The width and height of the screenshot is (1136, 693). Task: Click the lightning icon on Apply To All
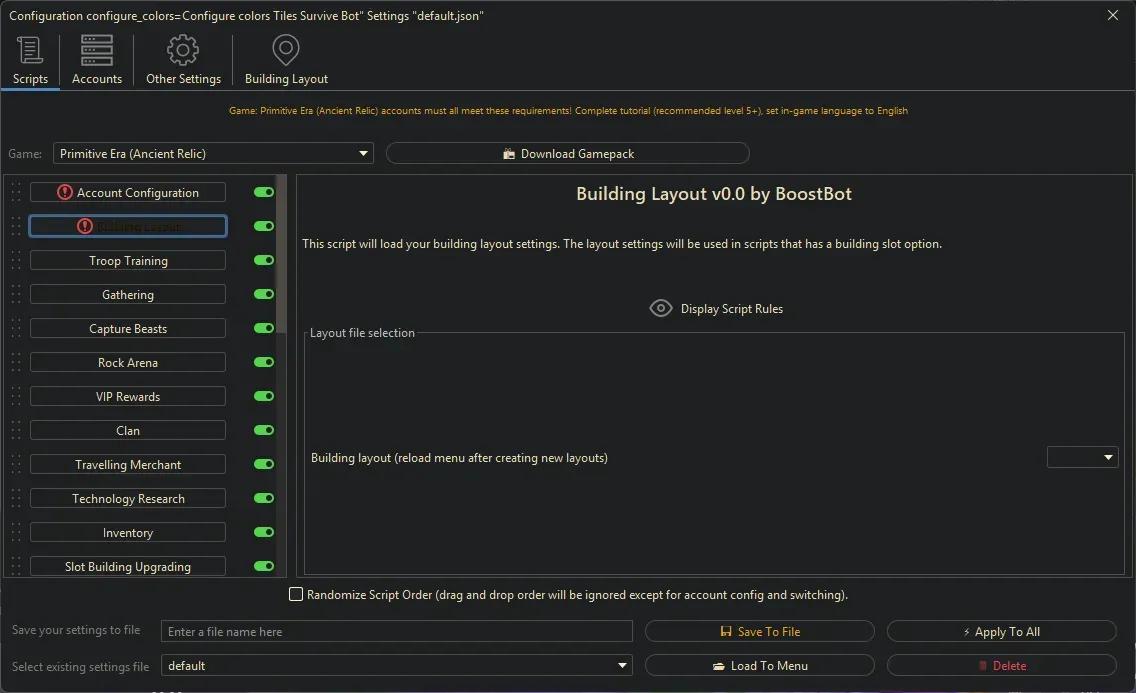pos(968,631)
